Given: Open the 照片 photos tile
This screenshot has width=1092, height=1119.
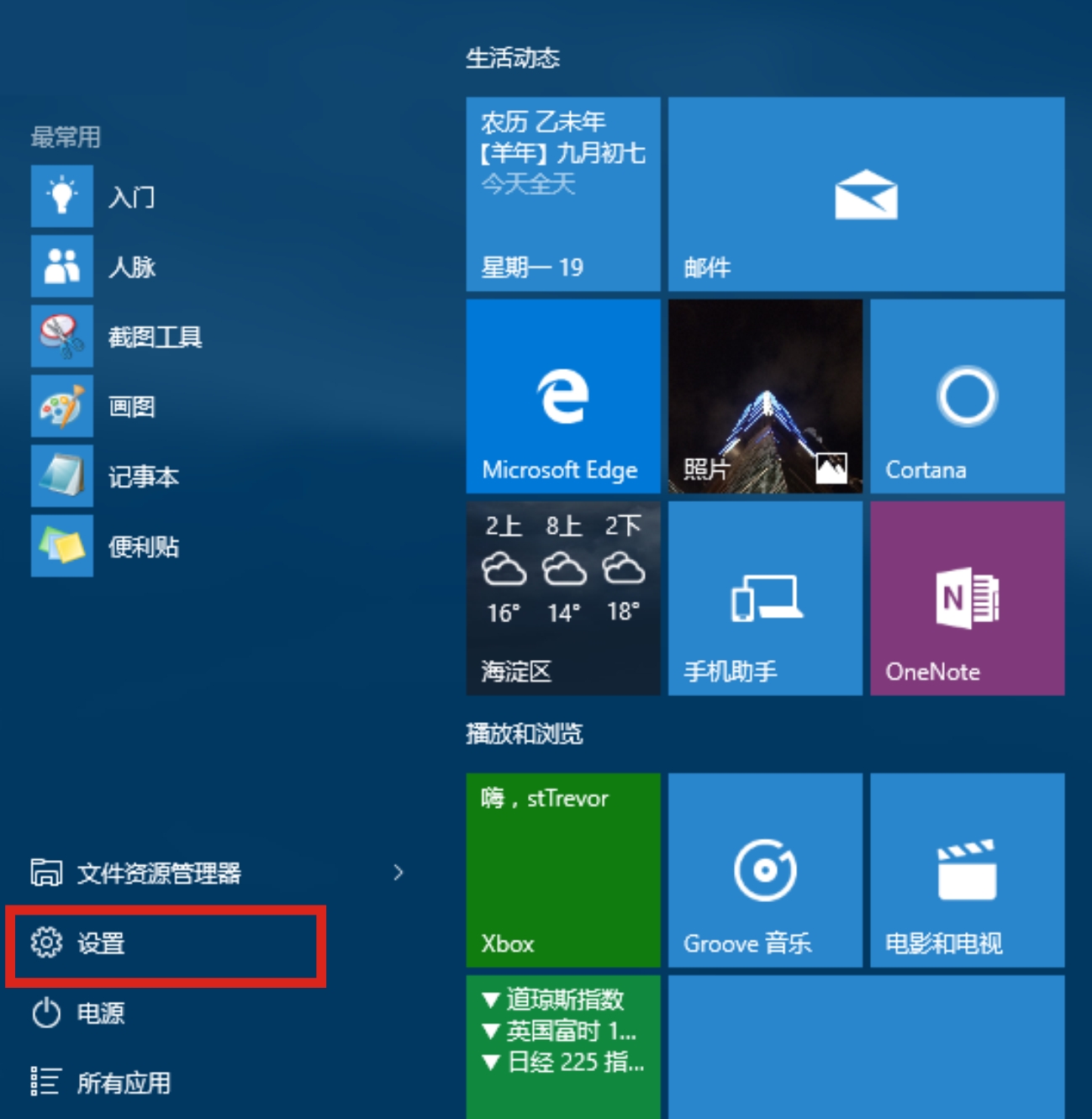Looking at the screenshot, I should point(765,397).
